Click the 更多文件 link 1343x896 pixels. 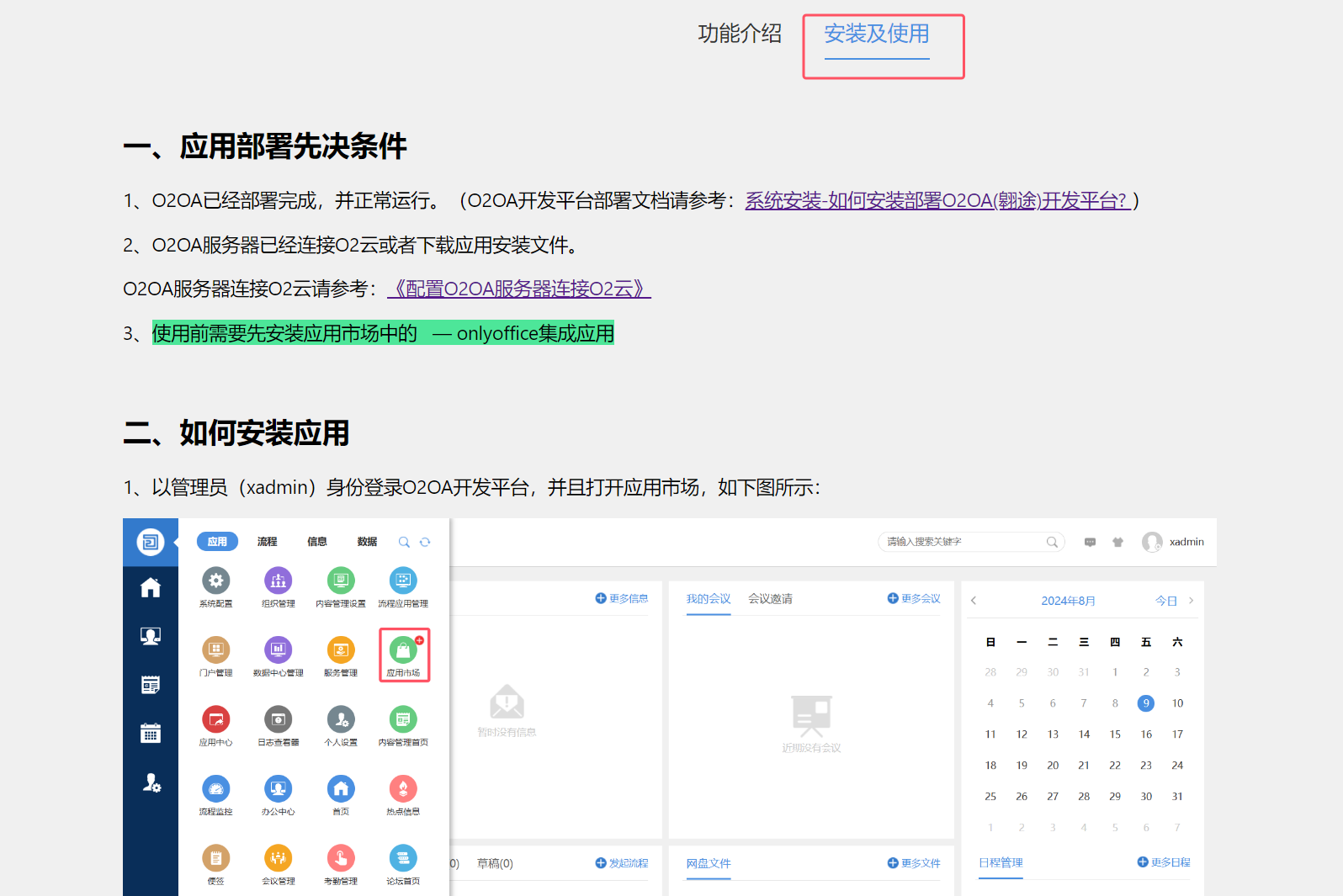pyautogui.click(x=914, y=863)
